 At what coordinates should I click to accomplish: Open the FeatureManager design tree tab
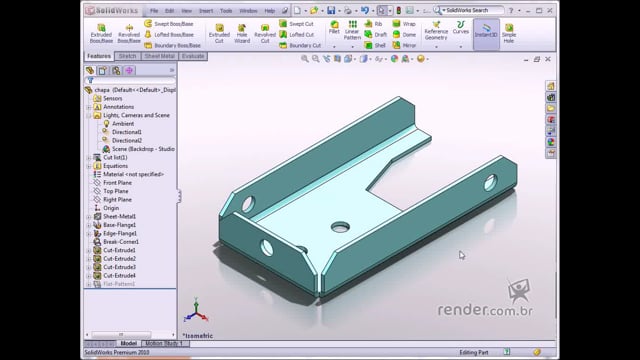pos(90,71)
